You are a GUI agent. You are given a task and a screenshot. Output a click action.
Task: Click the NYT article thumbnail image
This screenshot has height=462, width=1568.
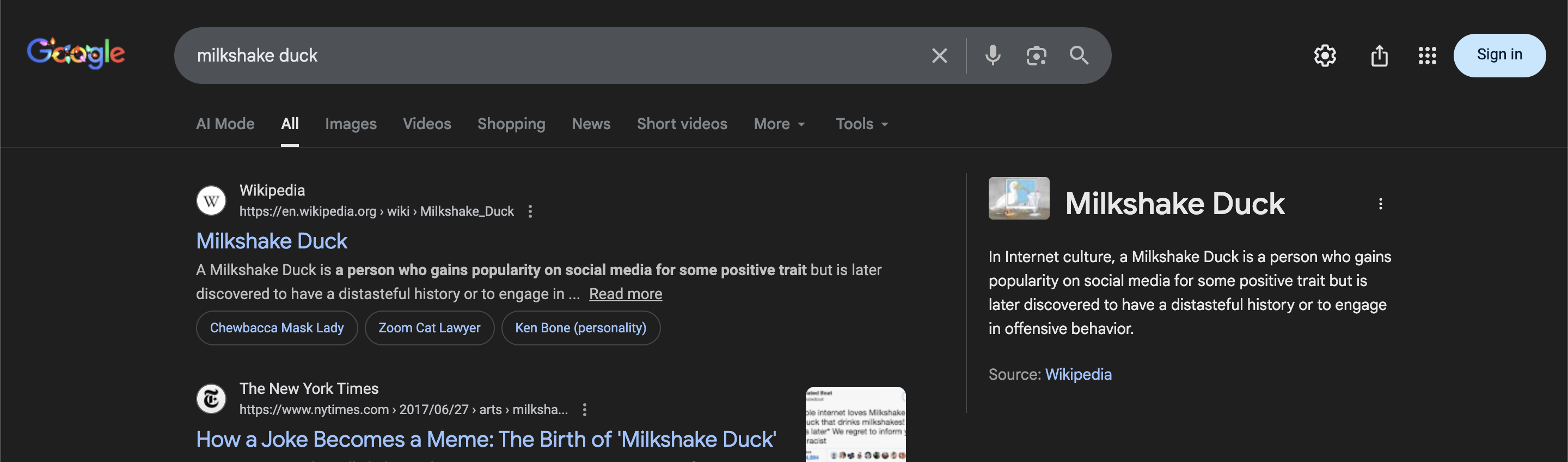(x=855, y=424)
